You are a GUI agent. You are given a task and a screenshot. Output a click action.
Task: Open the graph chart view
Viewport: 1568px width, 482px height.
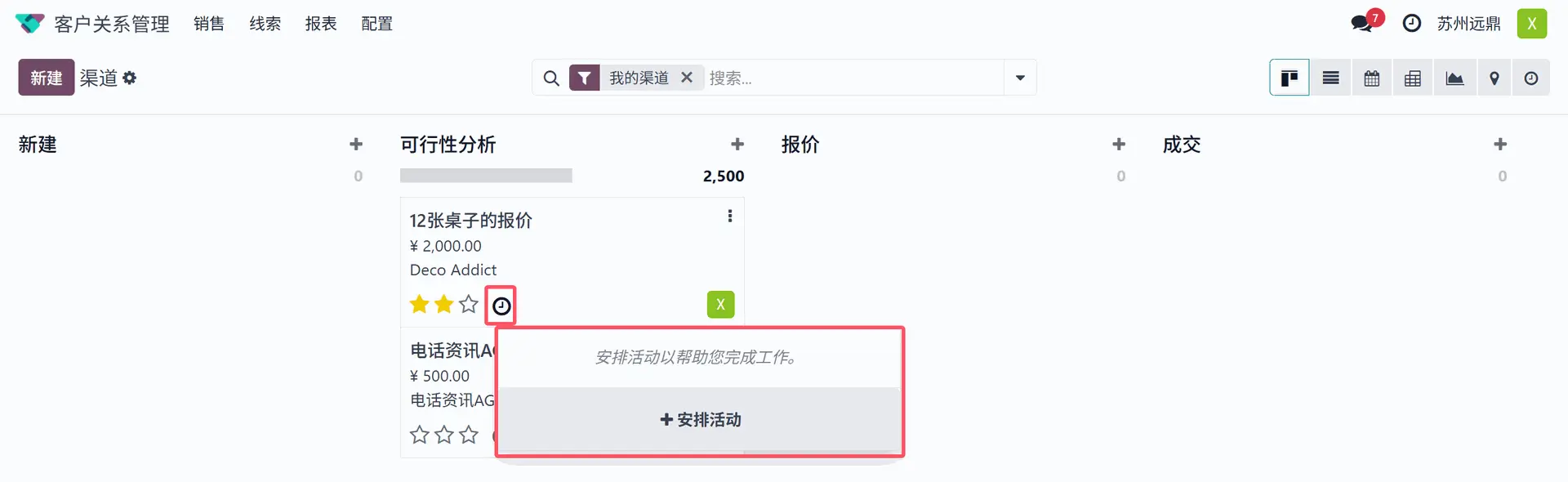(1454, 78)
